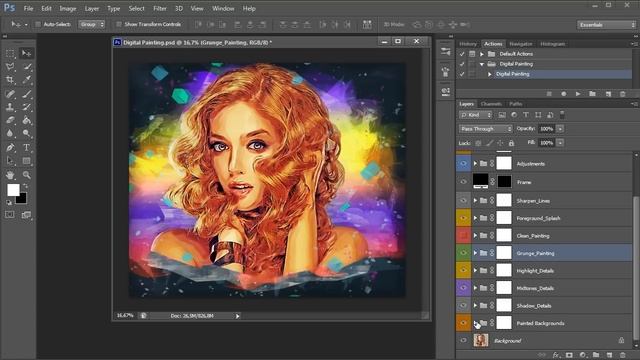The image size is (640, 360).
Task: Select the Move tool in toolbox
Action: tap(26, 53)
